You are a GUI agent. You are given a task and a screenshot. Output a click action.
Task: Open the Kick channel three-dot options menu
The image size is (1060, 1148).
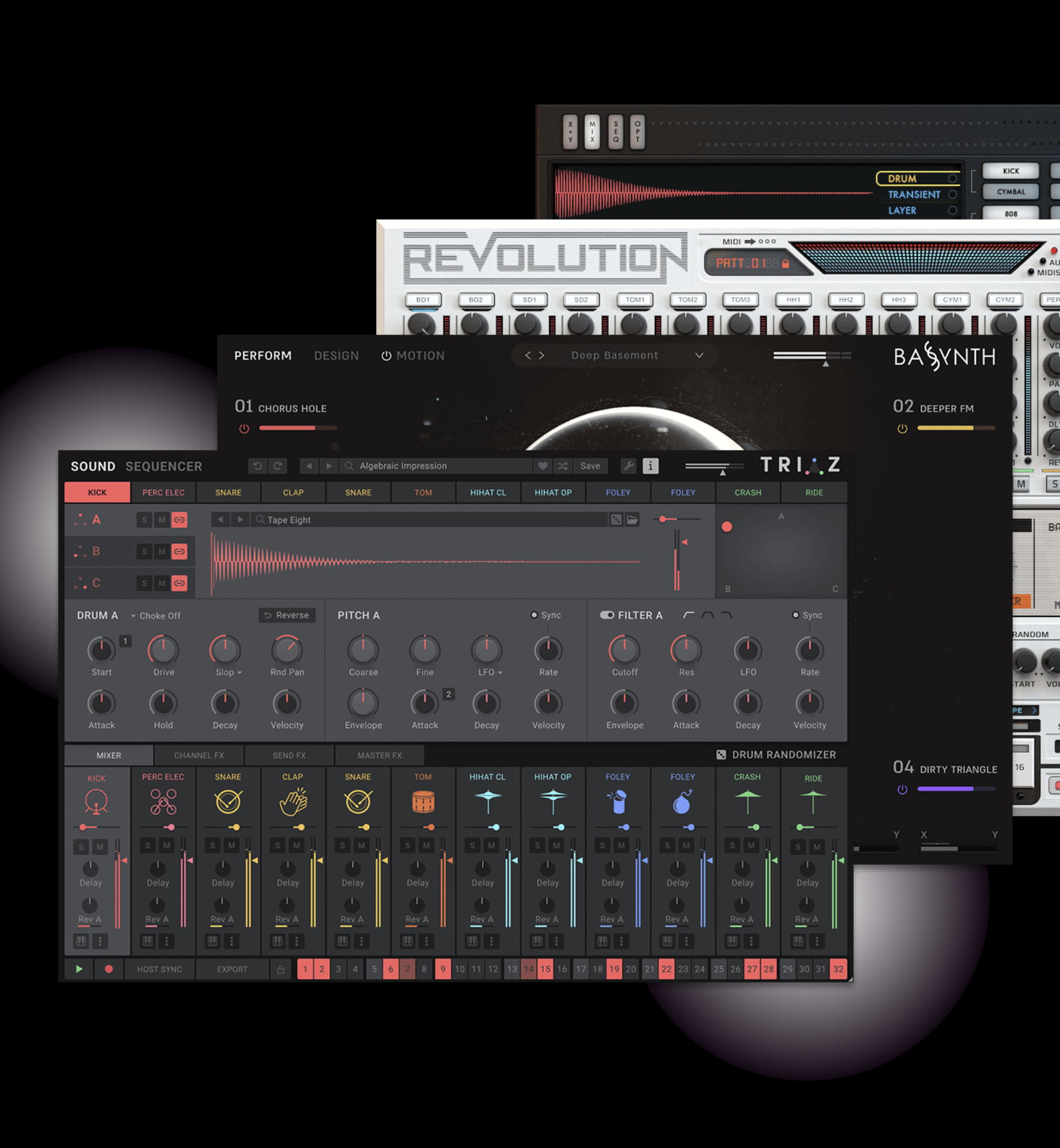coord(100,941)
